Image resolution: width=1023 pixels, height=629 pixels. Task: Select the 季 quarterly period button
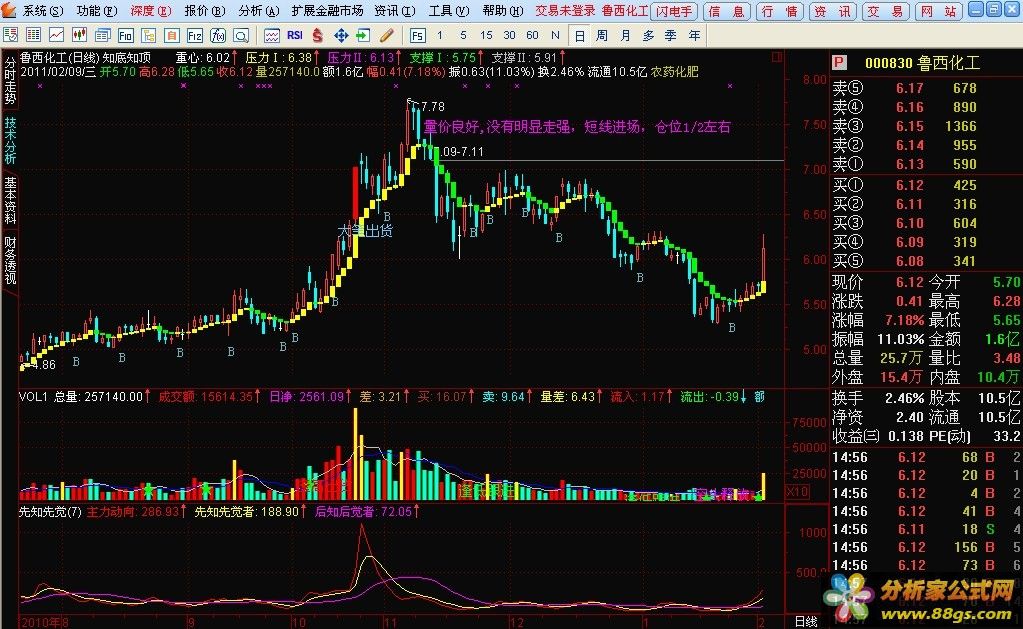(671, 35)
